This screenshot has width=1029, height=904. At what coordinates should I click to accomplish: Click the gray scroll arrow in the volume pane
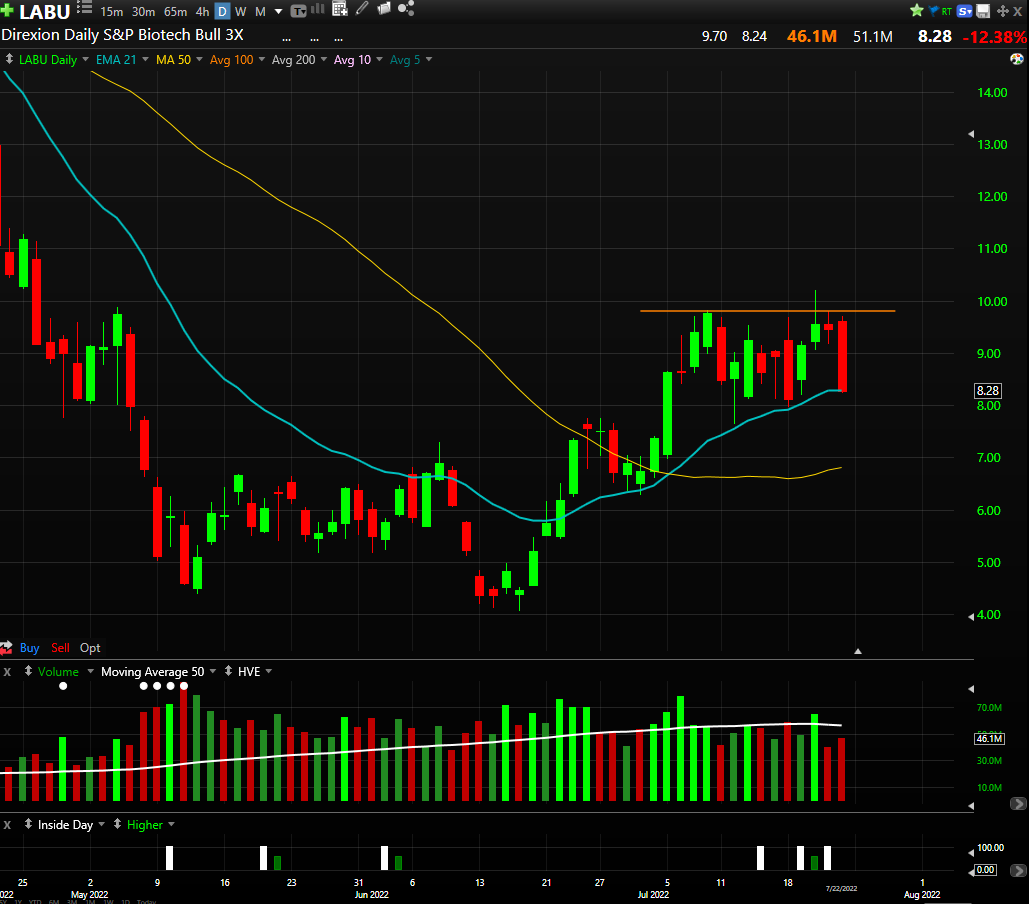coord(1018,804)
